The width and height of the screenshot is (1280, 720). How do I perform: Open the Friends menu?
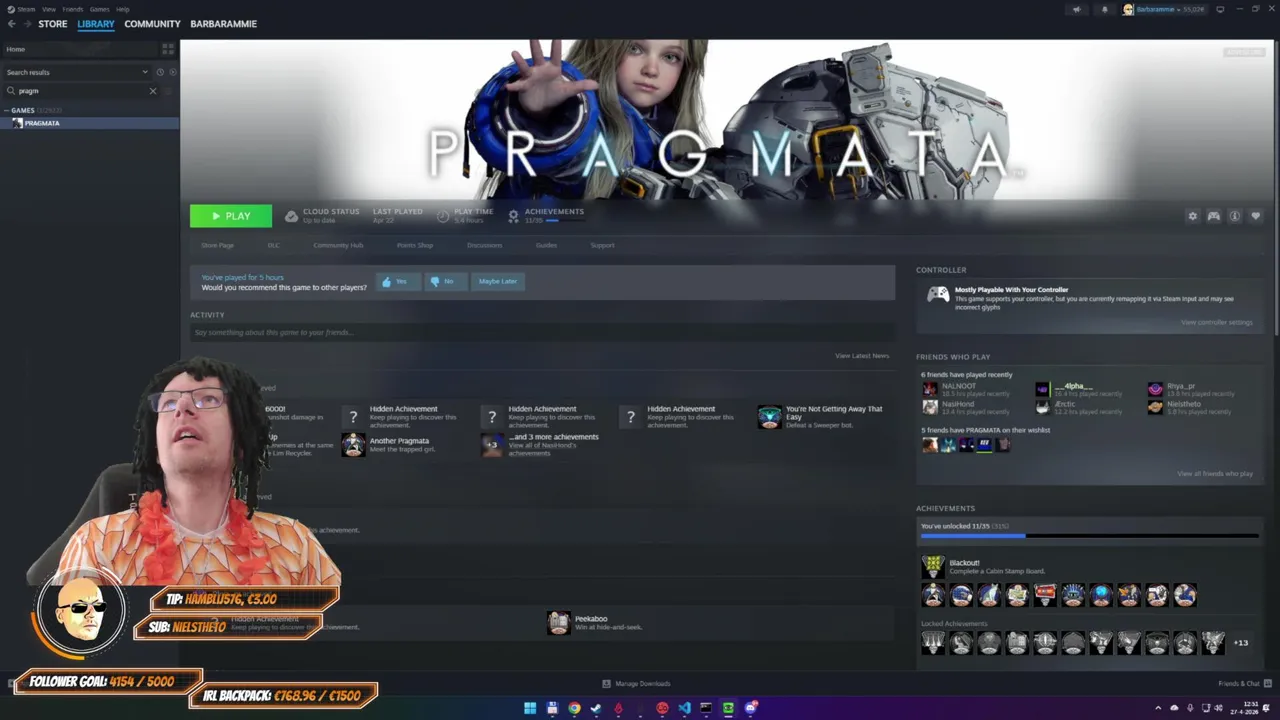coord(73,9)
